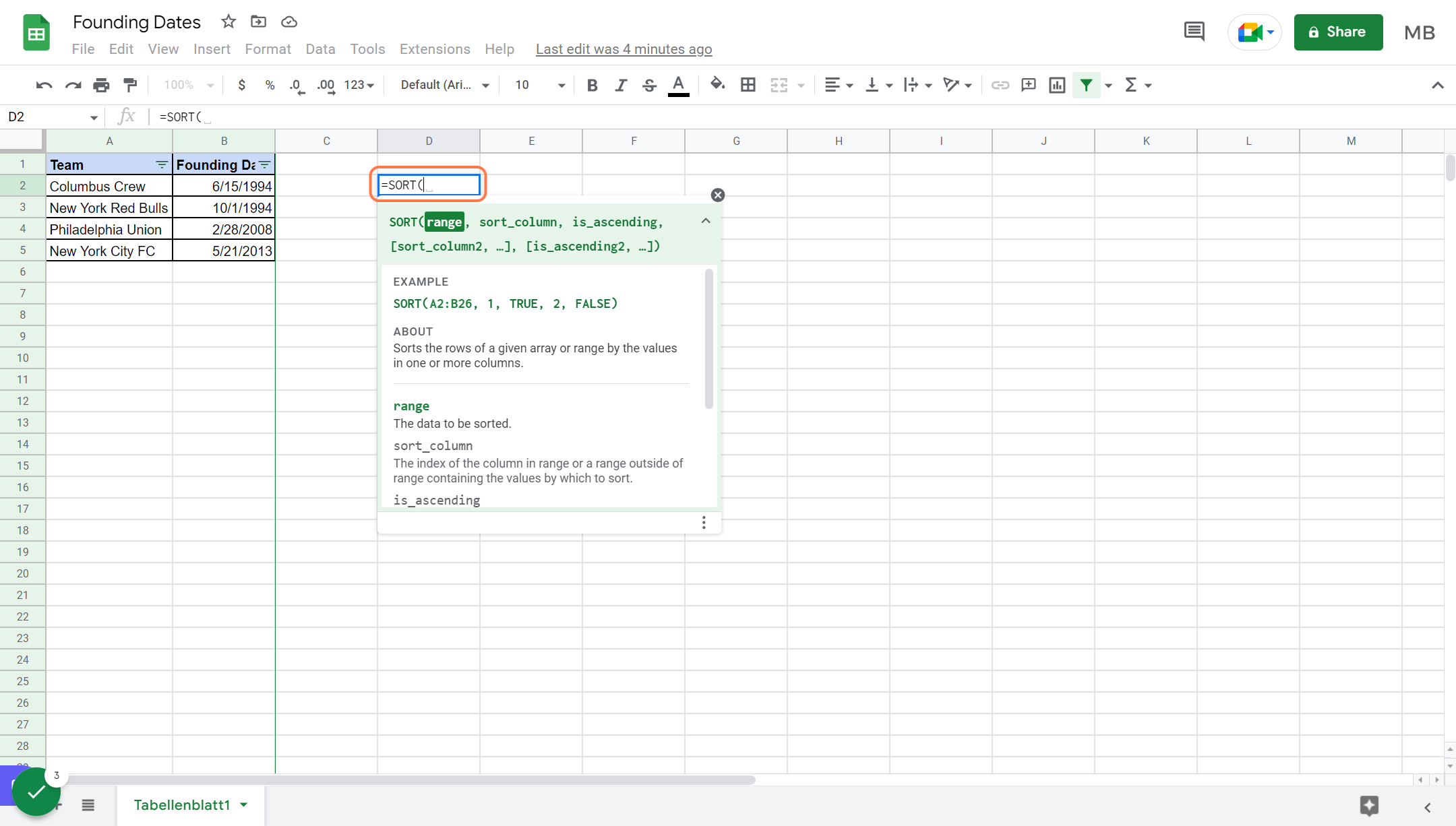The height and width of the screenshot is (826, 1456).
Task: Click the Explore icon at bottom right
Action: tap(1369, 806)
